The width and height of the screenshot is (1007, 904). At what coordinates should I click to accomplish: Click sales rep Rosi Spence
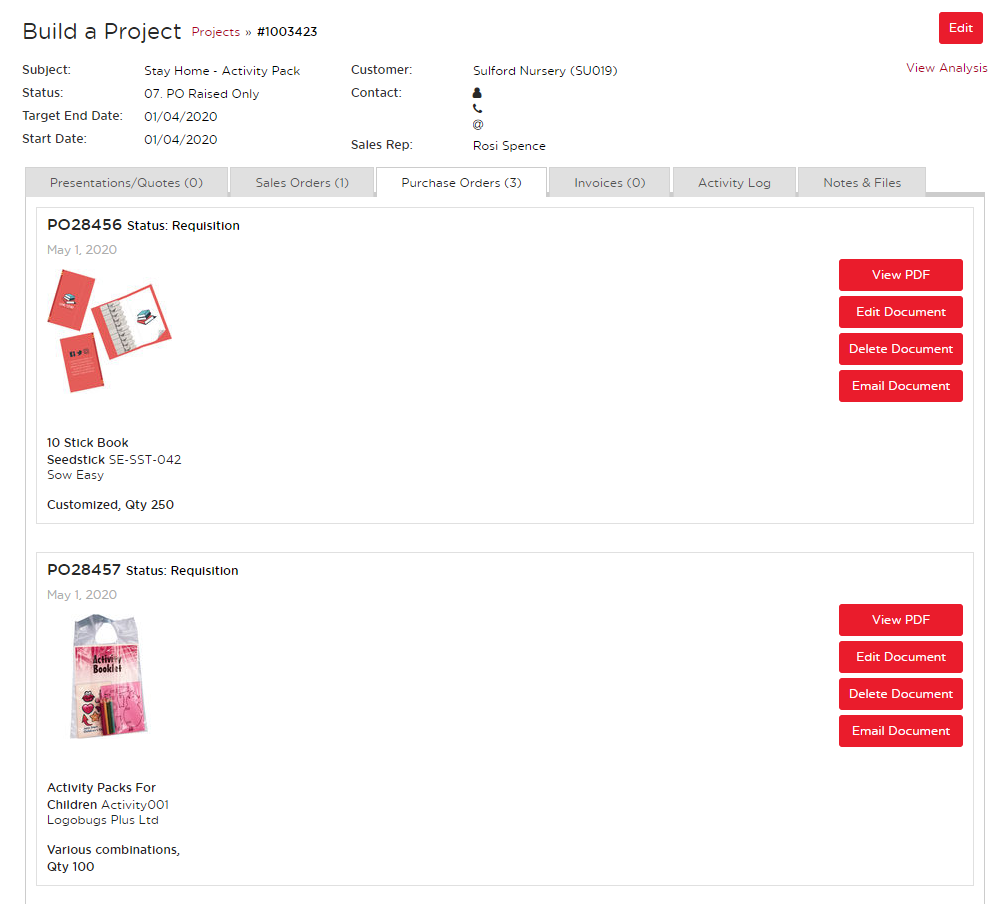509,146
